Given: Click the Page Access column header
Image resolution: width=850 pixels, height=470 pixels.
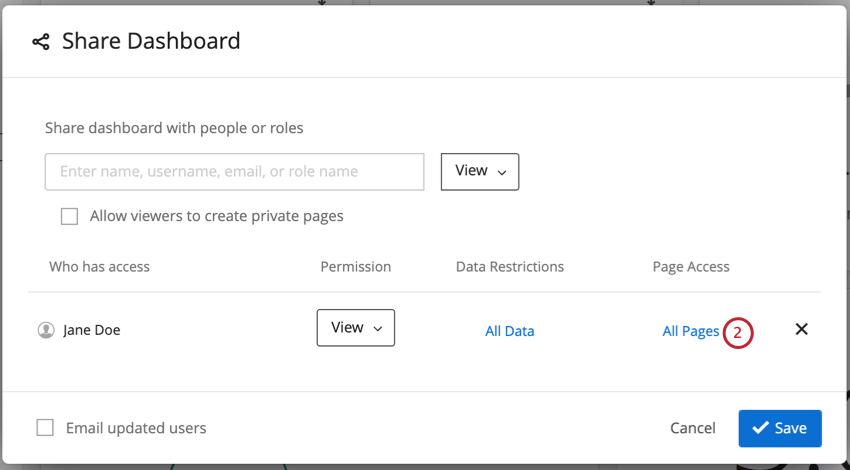Looking at the screenshot, I should [x=691, y=267].
